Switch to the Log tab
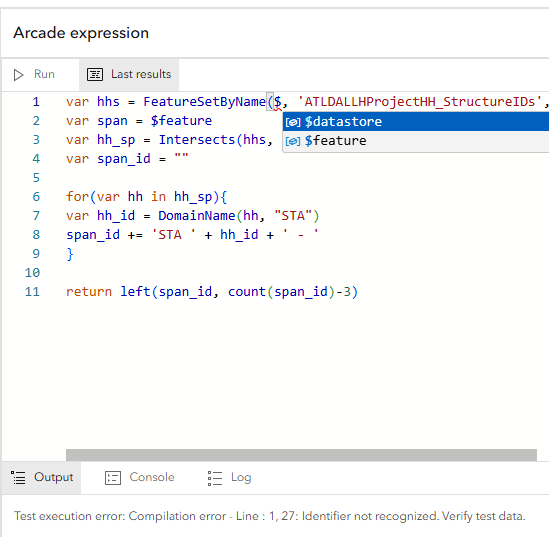Image resolution: width=549 pixels, height=537 pixels. [x=229, y=477]
